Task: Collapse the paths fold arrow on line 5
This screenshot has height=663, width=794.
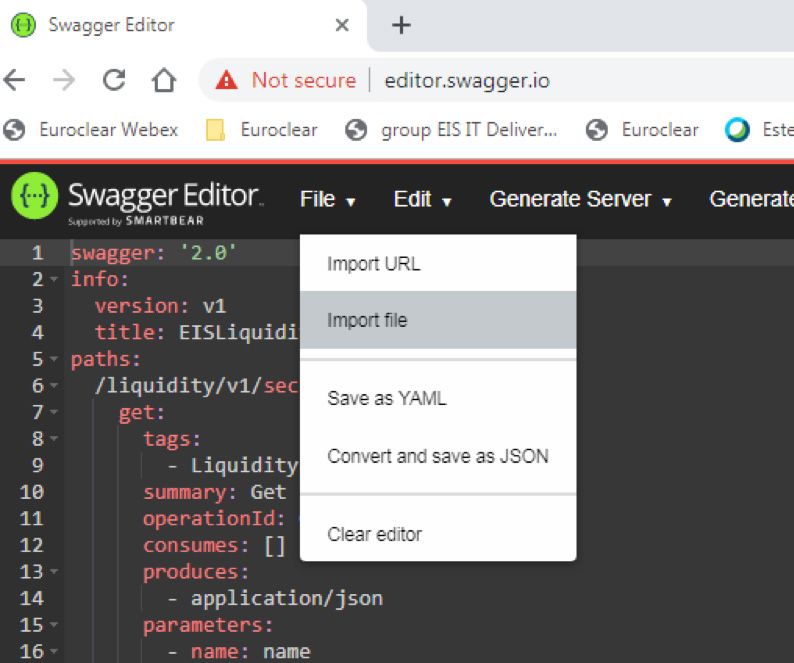Action: coord(54,359)
